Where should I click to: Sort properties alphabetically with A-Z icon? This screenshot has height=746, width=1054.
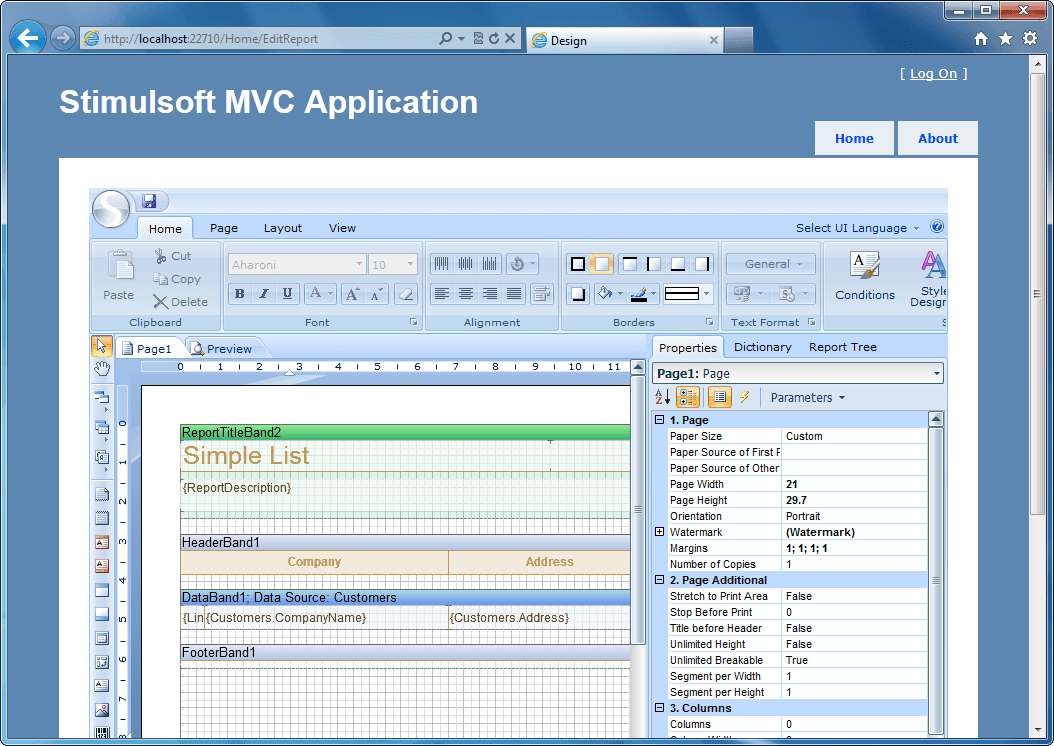pos(662,397)
